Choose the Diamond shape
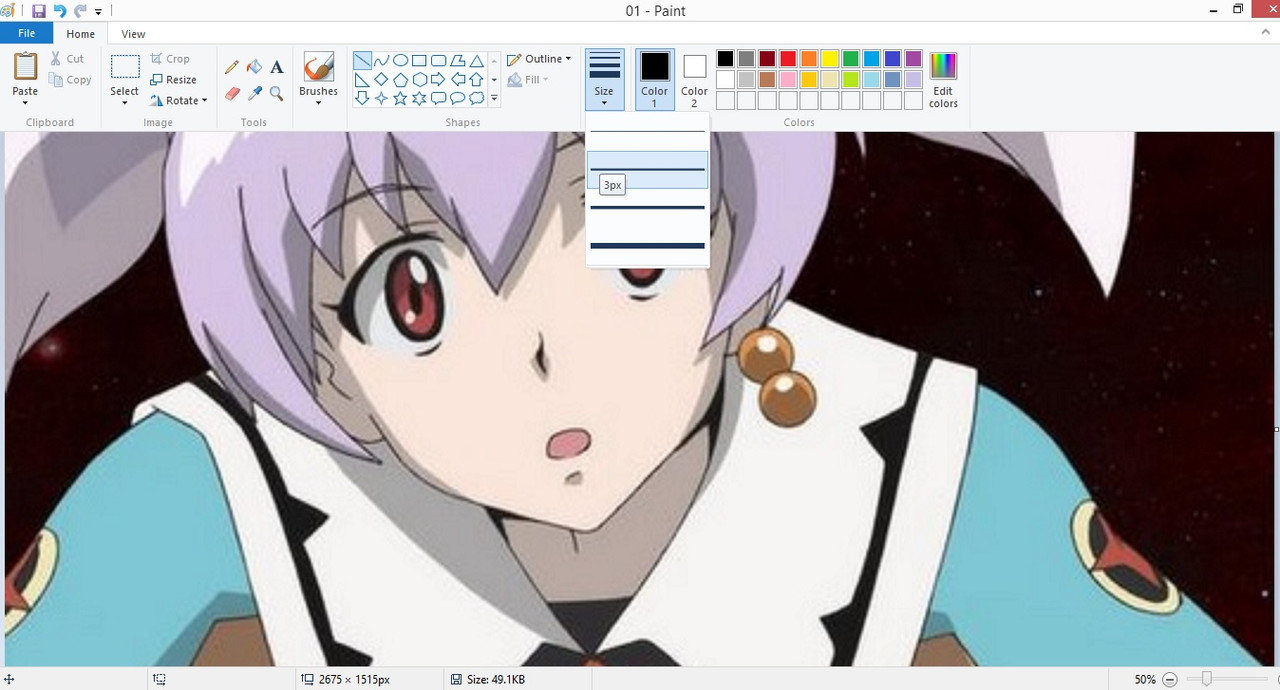1280x690 pixels. click(381, 79)
